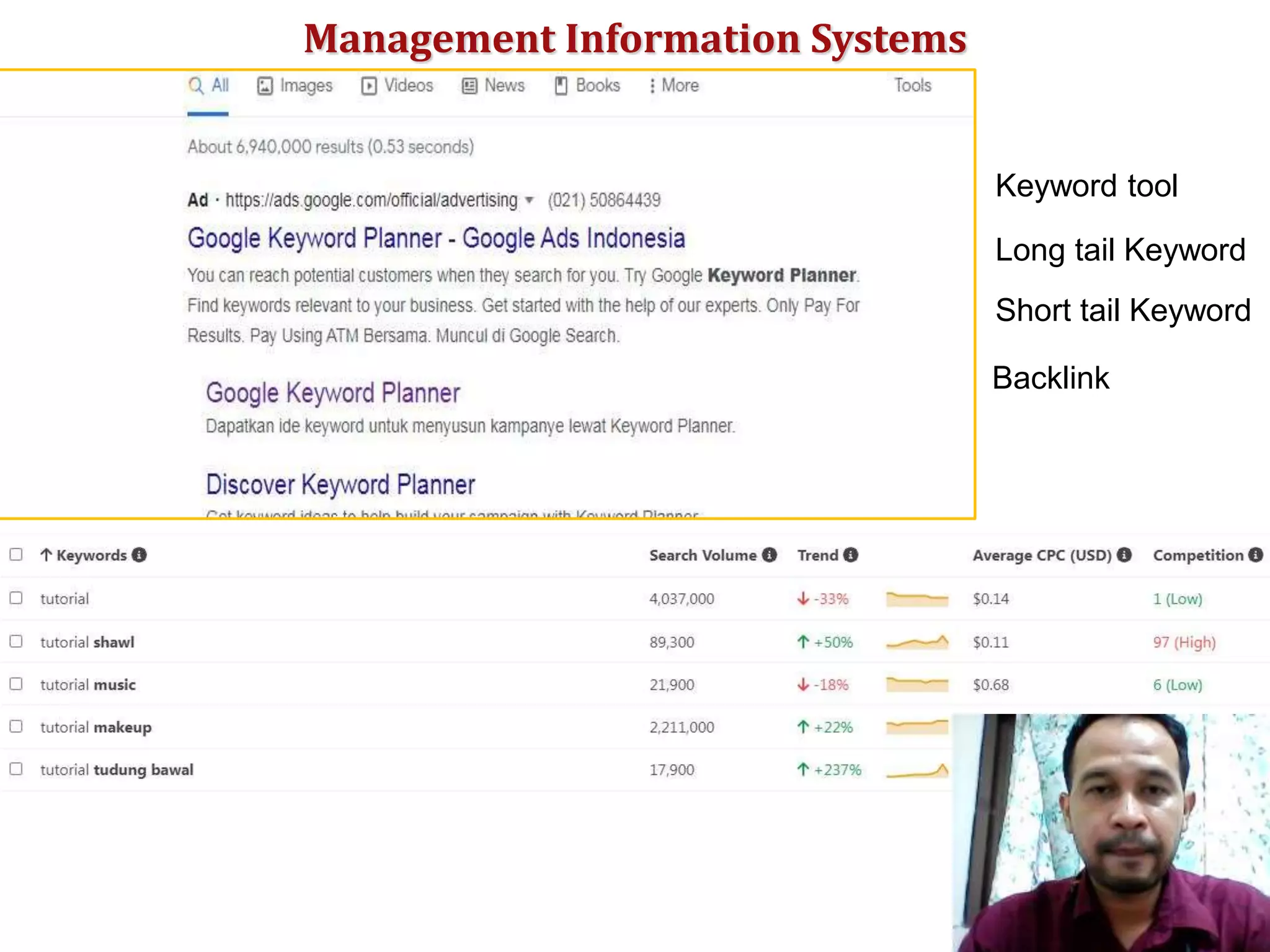Toggle the select-all keywords checkbox

point(16,554)
